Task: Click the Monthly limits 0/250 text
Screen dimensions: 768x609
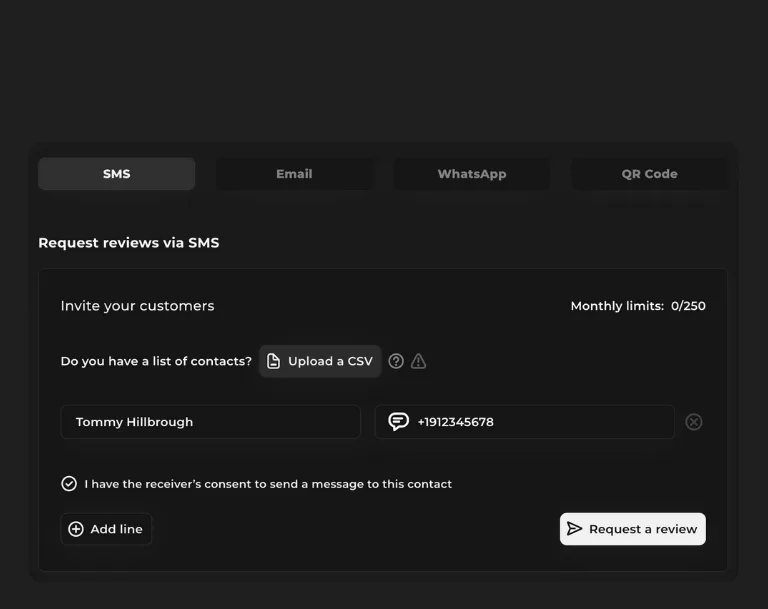Action: click(x=638, y=306)
